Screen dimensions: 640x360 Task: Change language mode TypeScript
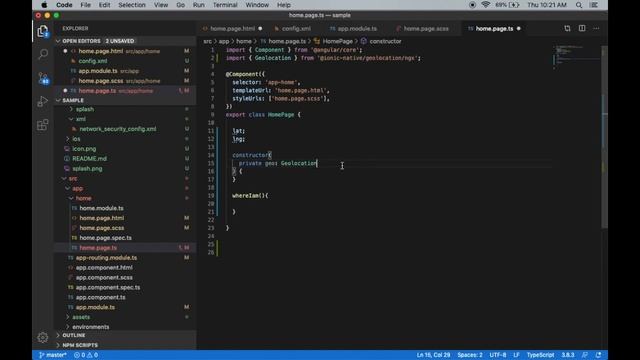[x=540, y=355]
